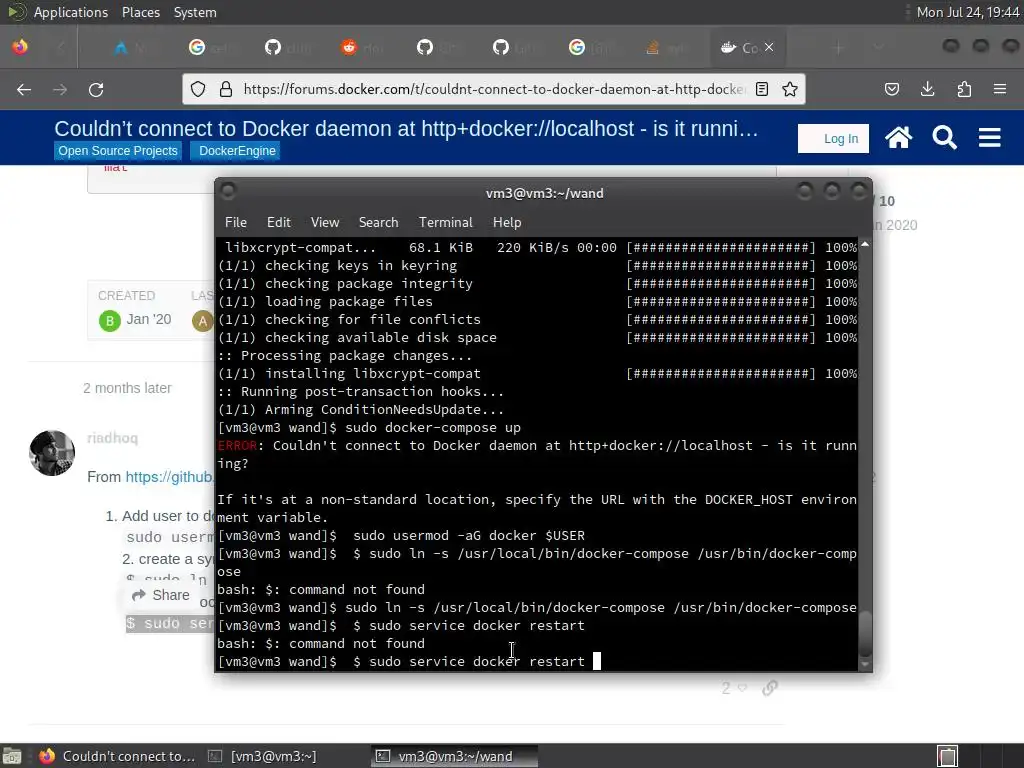
Task: Click the green B creator avatar
Action: [x=110, y=321]
